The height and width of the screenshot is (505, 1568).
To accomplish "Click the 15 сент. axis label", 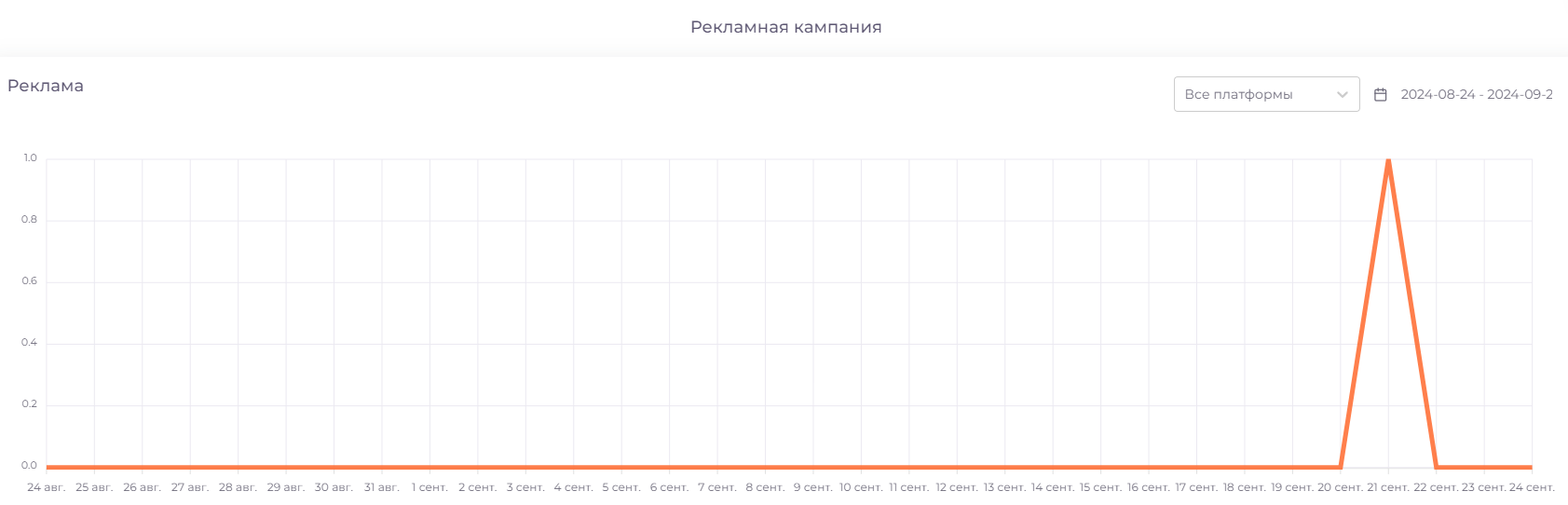I will tap(1100, 487).
